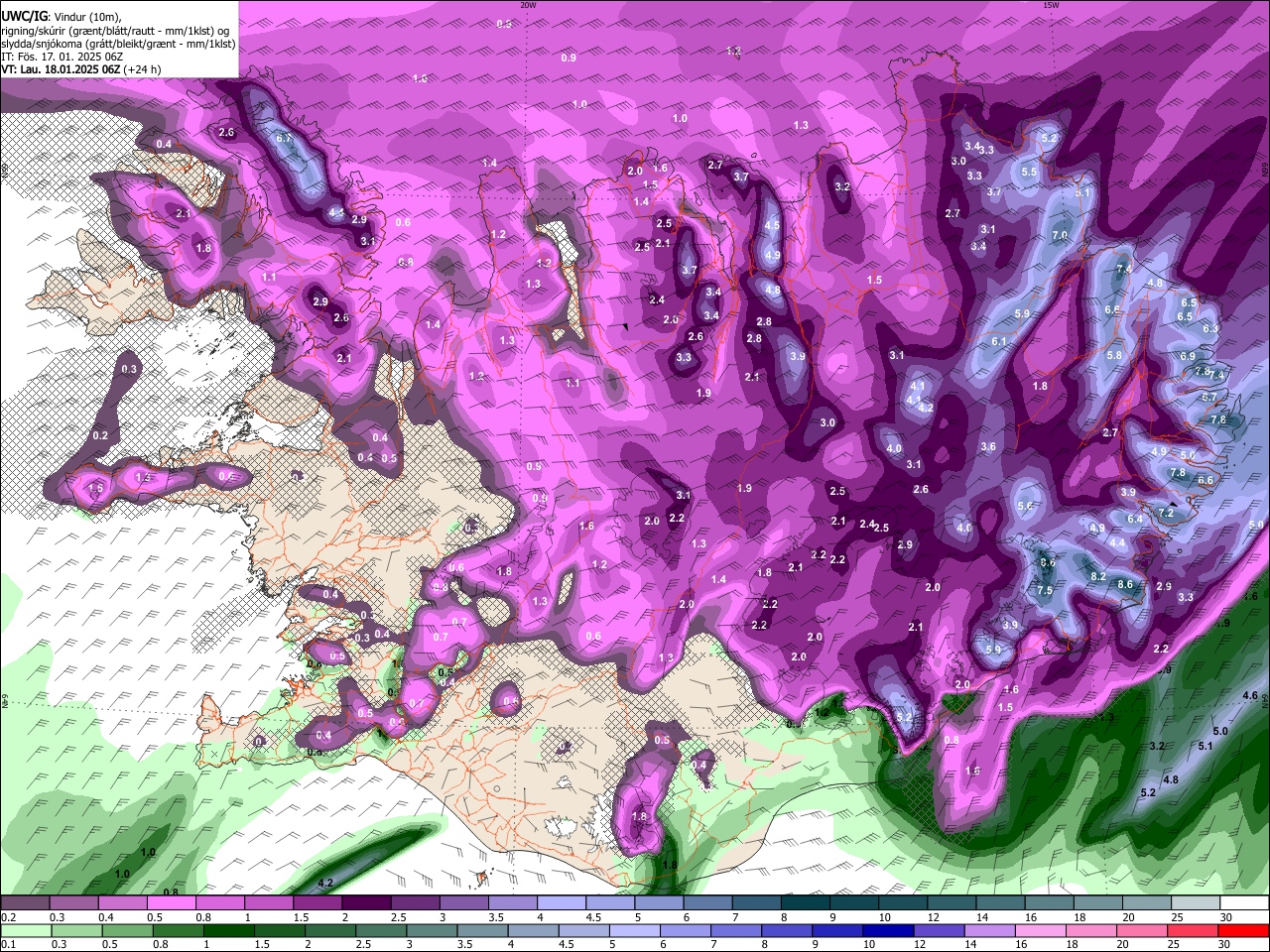Select the dusky mauve 0.2–0.3 snow legend swatch
The height and width of the screenshot is (952, 1270).
coord(25,903)
